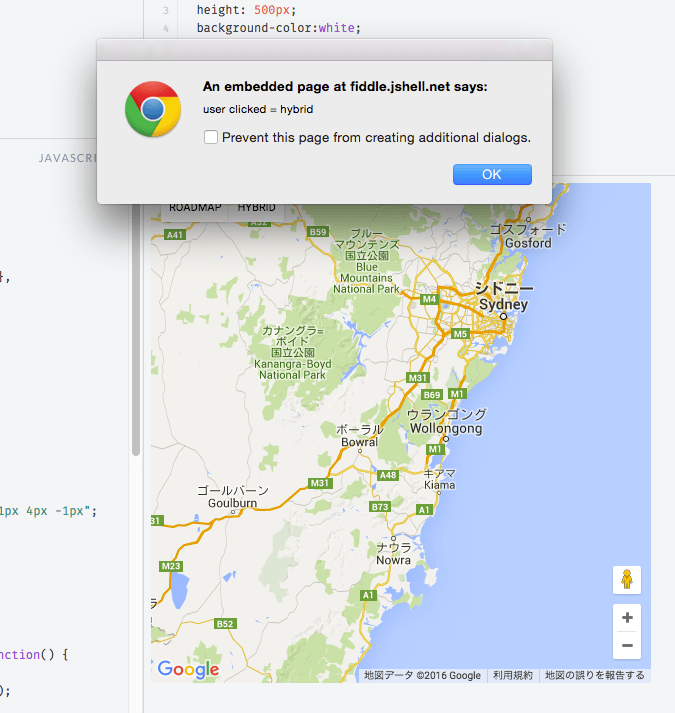Click the B69 highway shield
The height and width of the screenshot is (713, 675).
pyautogui.click(x=432, y=395)
